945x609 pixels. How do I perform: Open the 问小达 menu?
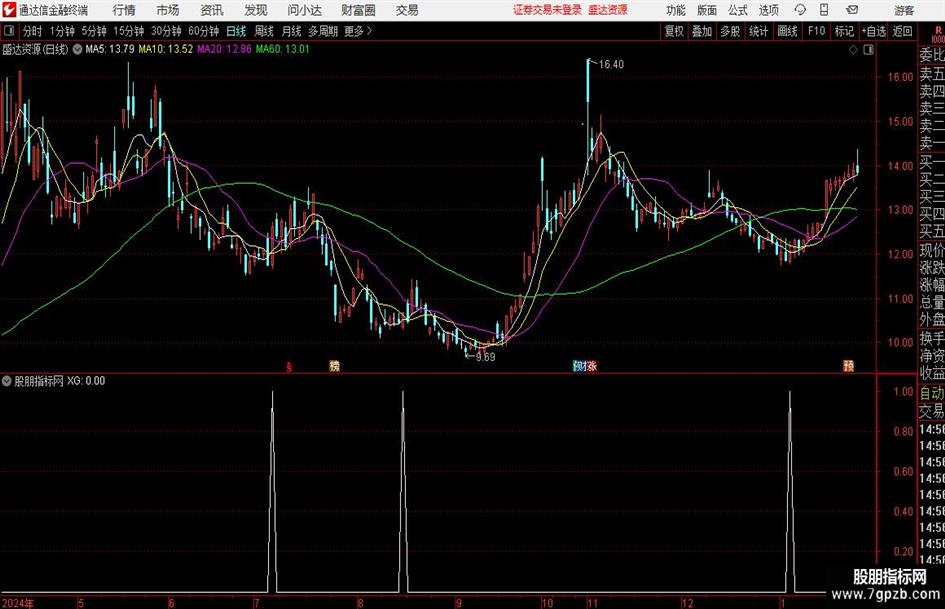[304, 10]
